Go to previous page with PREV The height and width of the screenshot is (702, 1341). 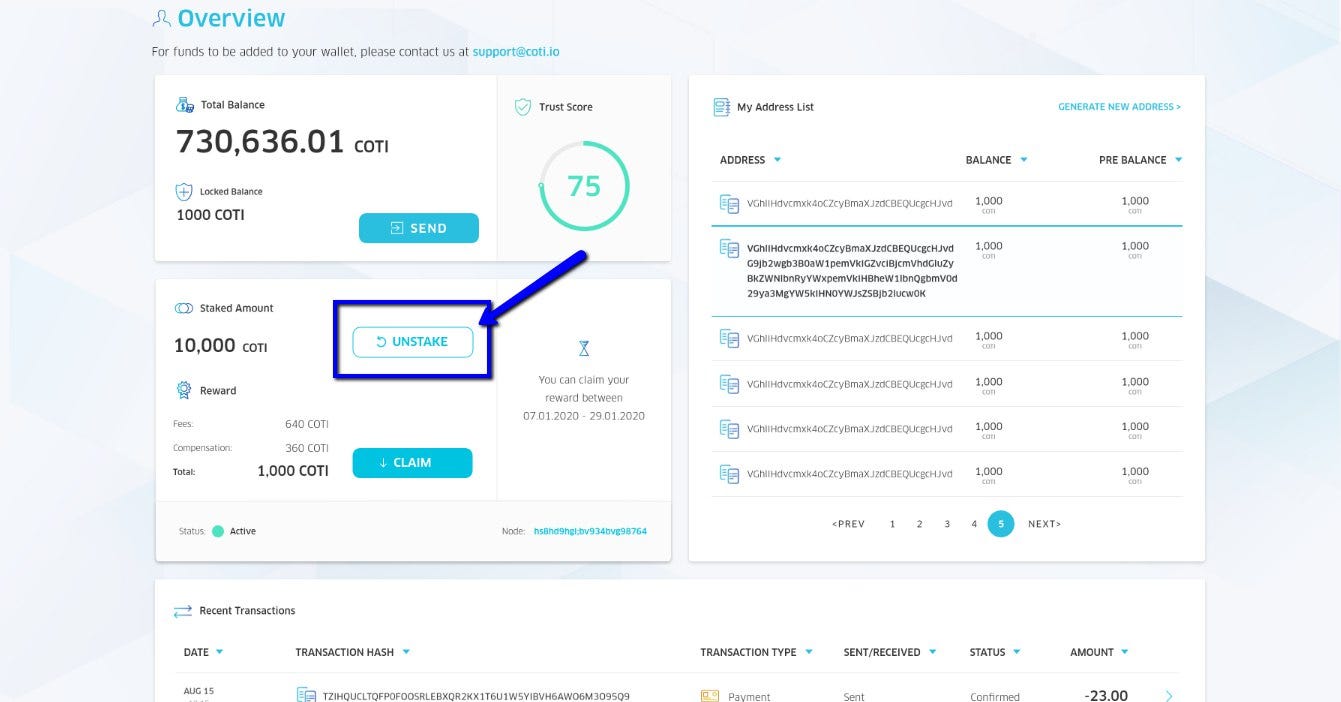[848, 524]
